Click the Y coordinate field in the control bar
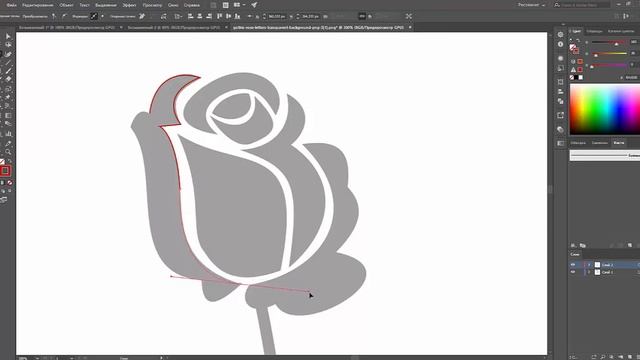 tap(310, 16)
